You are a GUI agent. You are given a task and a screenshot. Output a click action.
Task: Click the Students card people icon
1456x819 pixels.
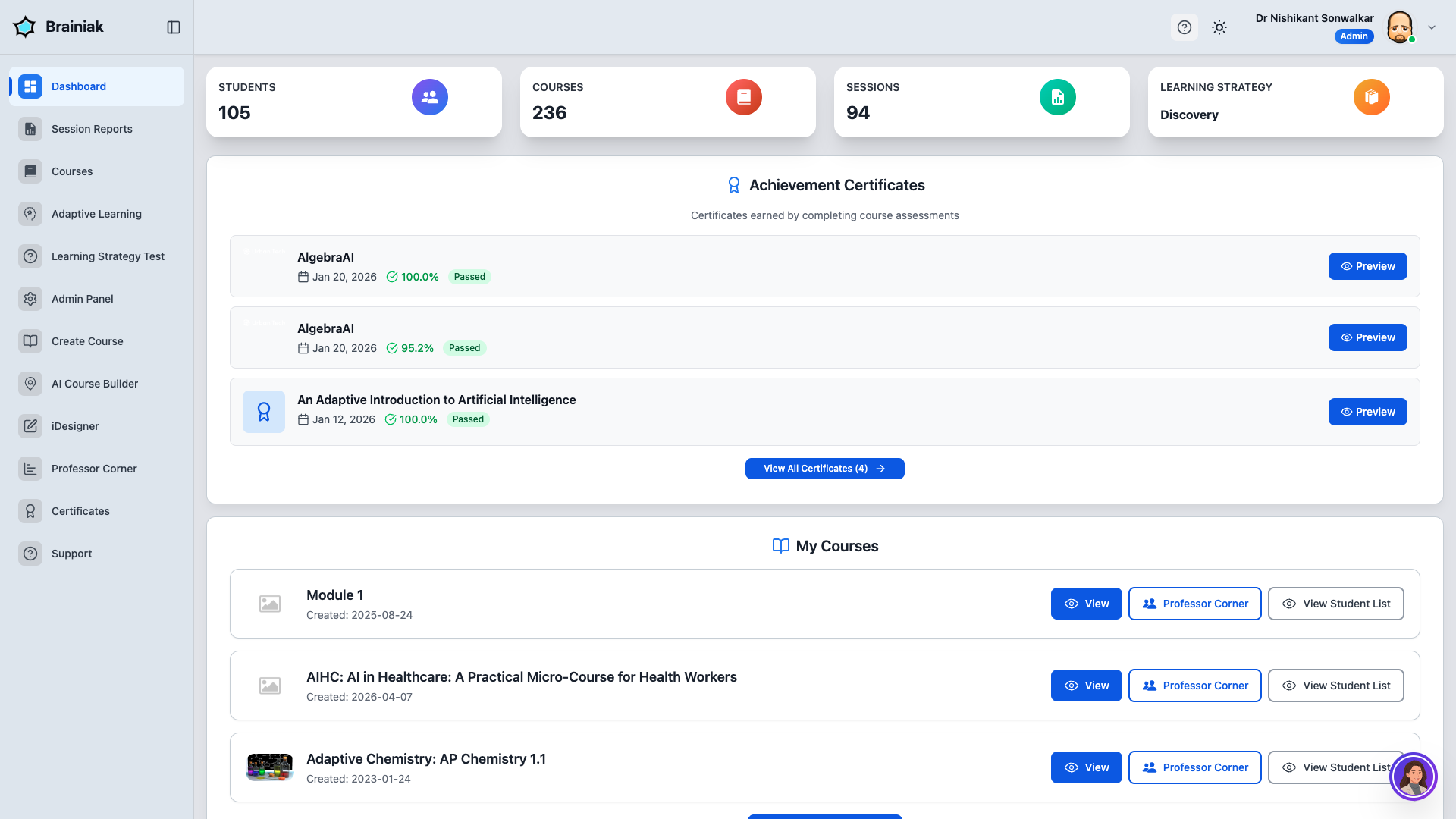pyautogui.click(x=430, y=97)
